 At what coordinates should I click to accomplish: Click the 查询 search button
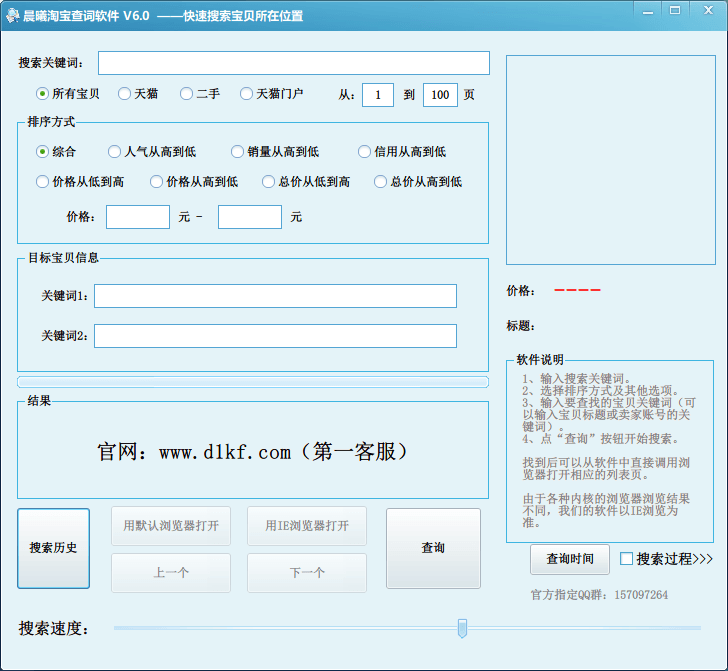click(x=433, y=548)
